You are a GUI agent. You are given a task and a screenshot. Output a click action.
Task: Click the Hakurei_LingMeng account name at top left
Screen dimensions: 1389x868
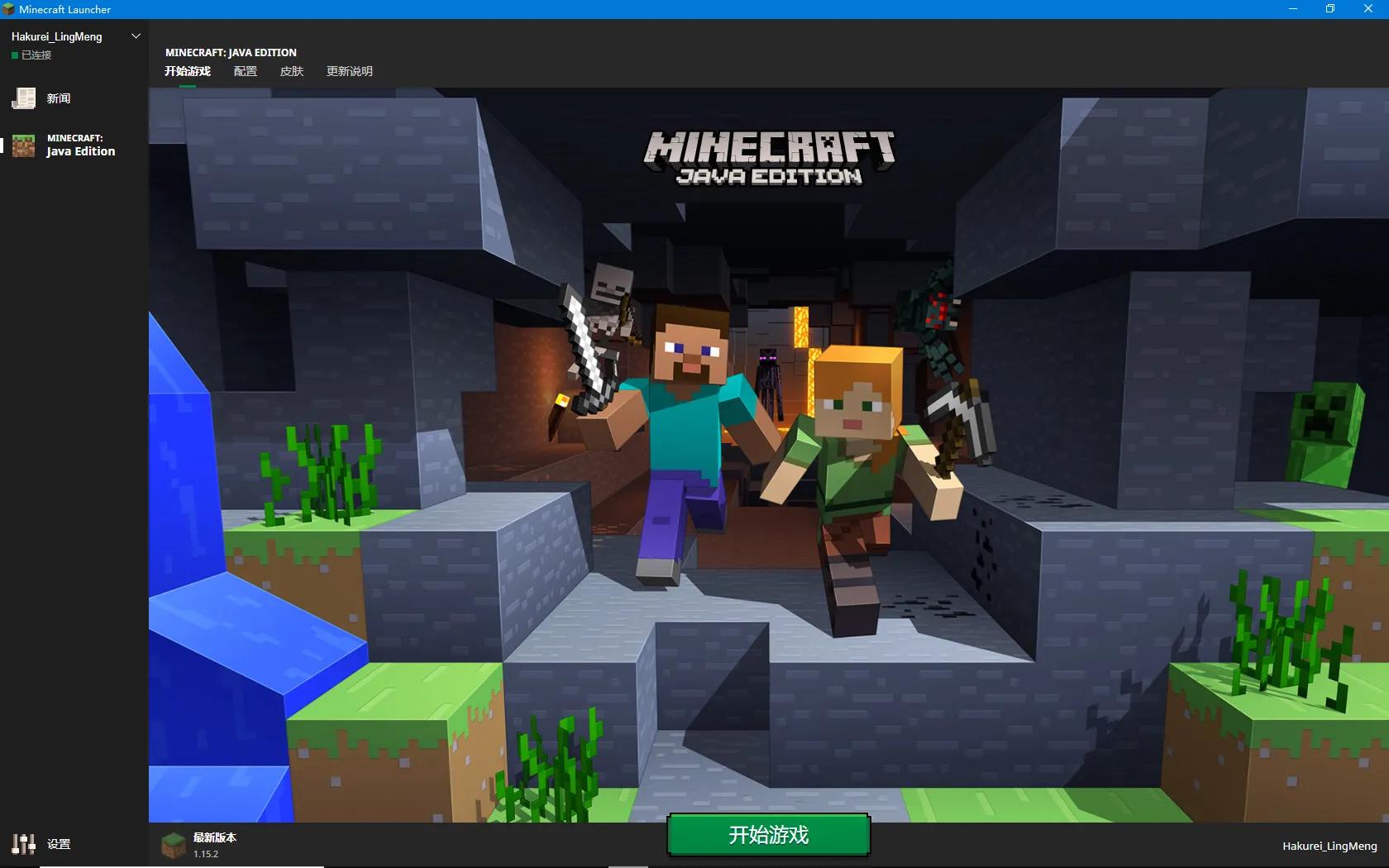point(57,36)
